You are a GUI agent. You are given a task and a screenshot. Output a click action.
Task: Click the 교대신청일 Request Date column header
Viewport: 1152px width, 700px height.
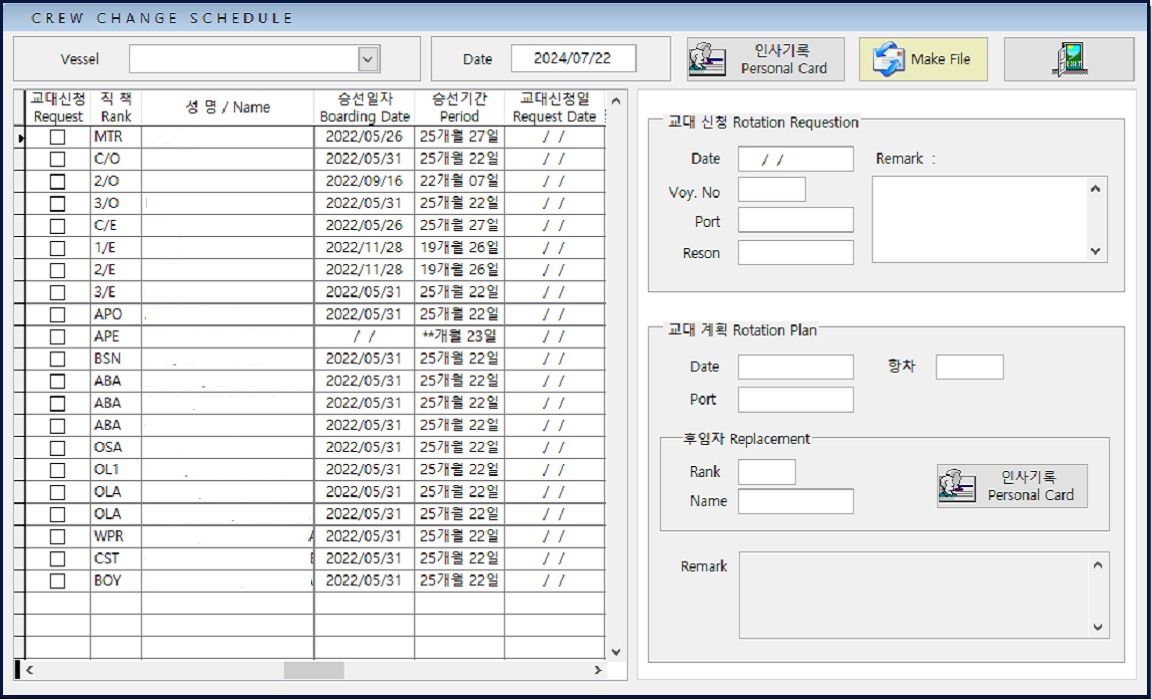tap(555, 107)
